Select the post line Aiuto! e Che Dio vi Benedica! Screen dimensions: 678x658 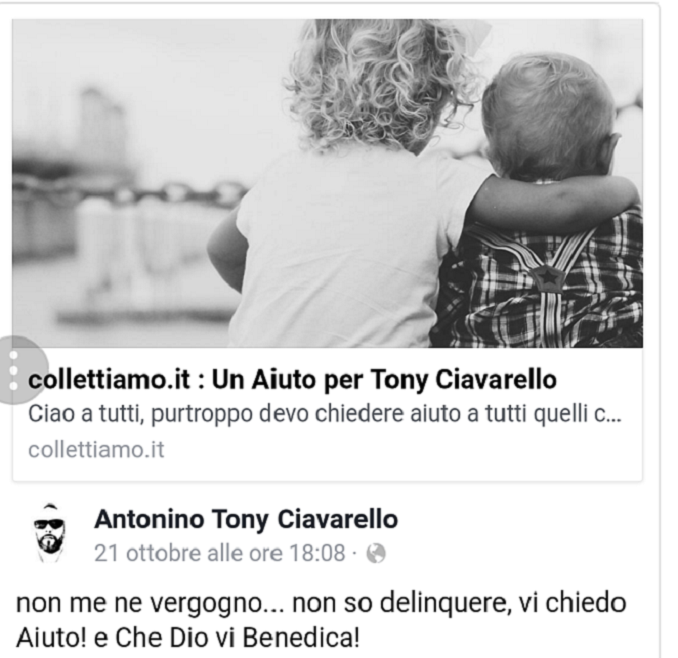tap(188, 638)
